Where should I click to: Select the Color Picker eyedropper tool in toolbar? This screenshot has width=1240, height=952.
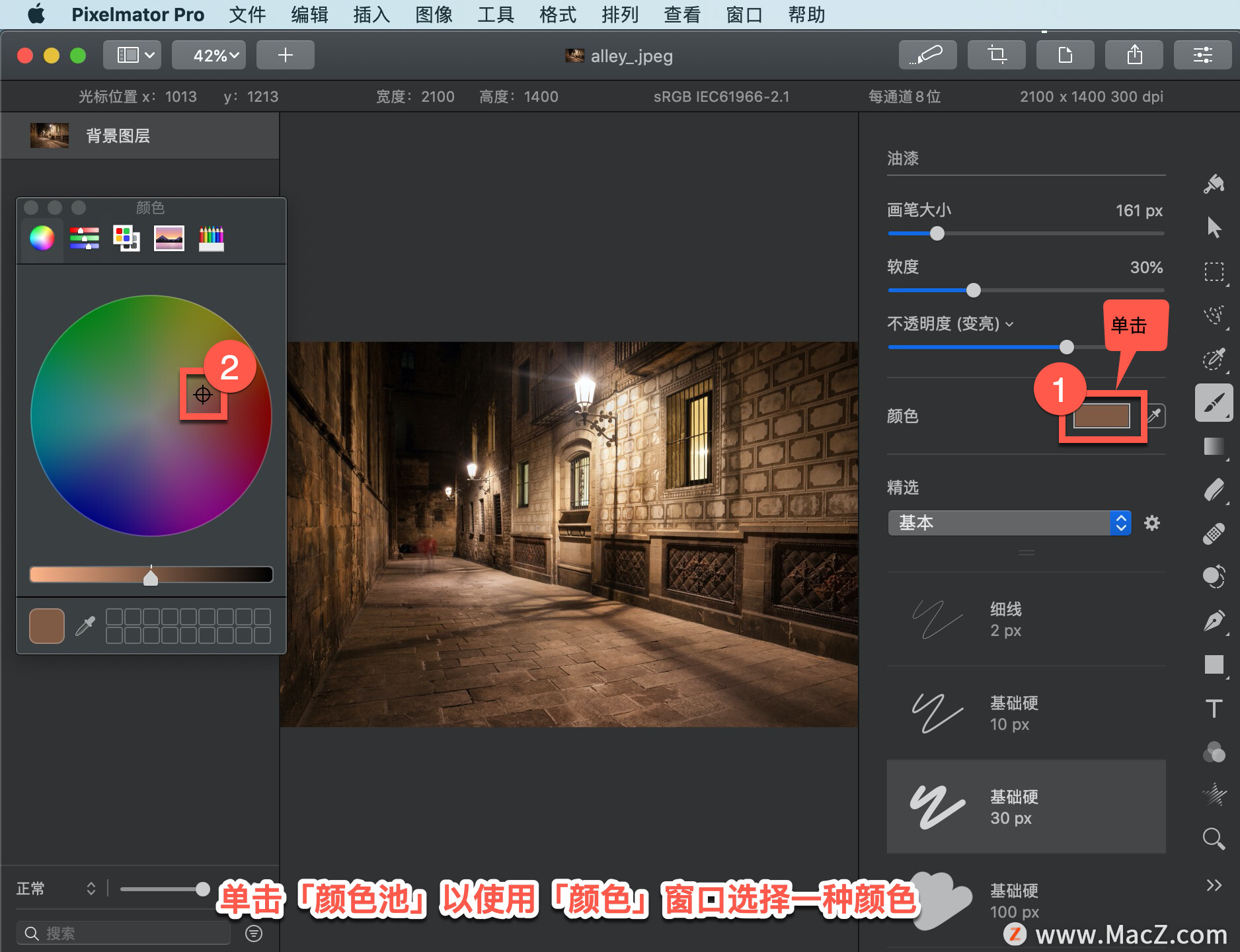1214,358
